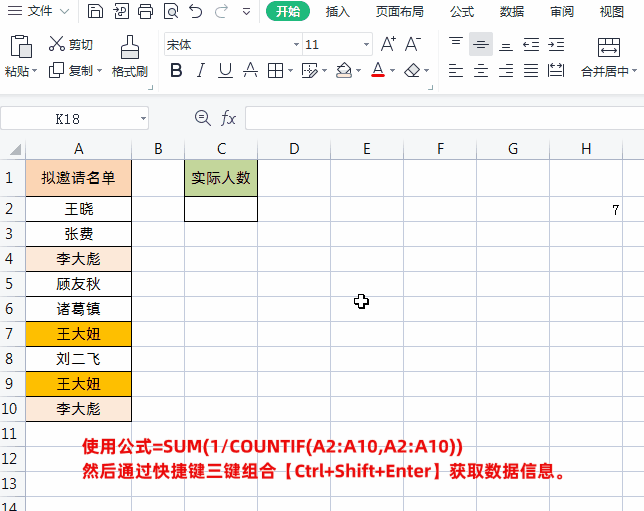Expand quick access toolbar customize arrow
Viewport: 644px width, 511px height.
pos(246,12)
